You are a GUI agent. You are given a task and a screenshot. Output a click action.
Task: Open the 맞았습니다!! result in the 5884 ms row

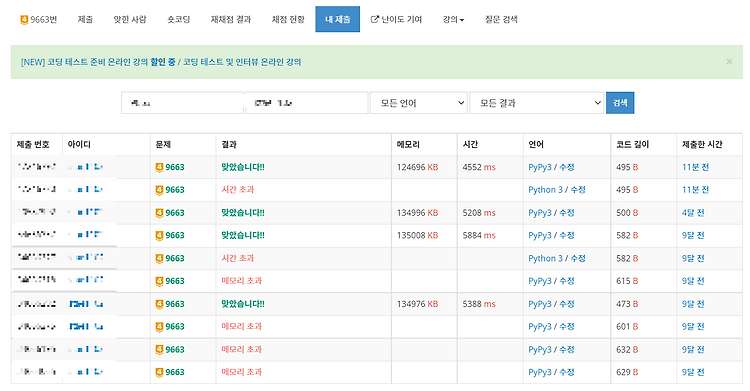click(243, 235)
